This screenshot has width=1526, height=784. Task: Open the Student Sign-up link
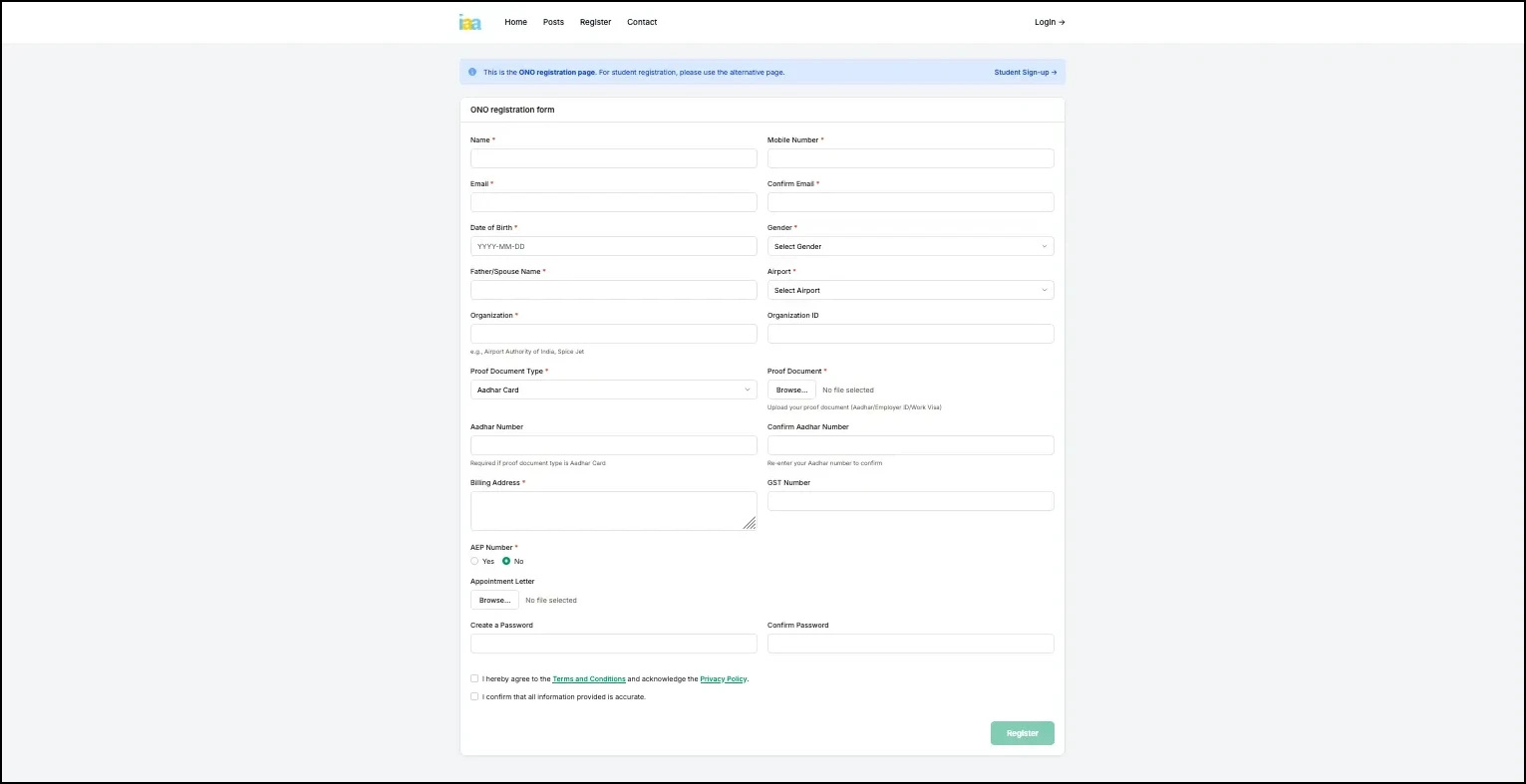coord(1025,72)
